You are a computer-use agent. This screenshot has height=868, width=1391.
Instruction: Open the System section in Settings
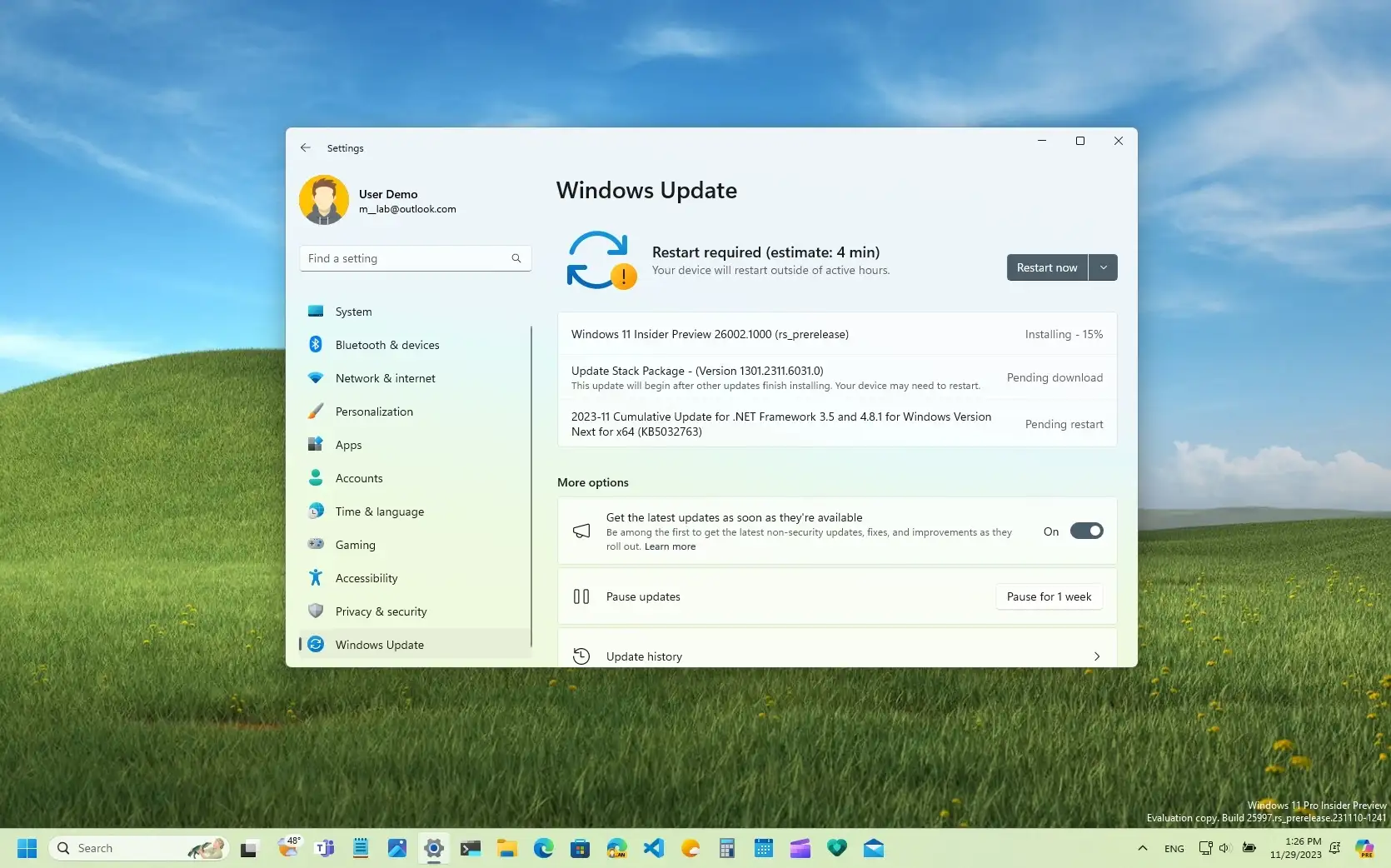[x=352, y=311]
